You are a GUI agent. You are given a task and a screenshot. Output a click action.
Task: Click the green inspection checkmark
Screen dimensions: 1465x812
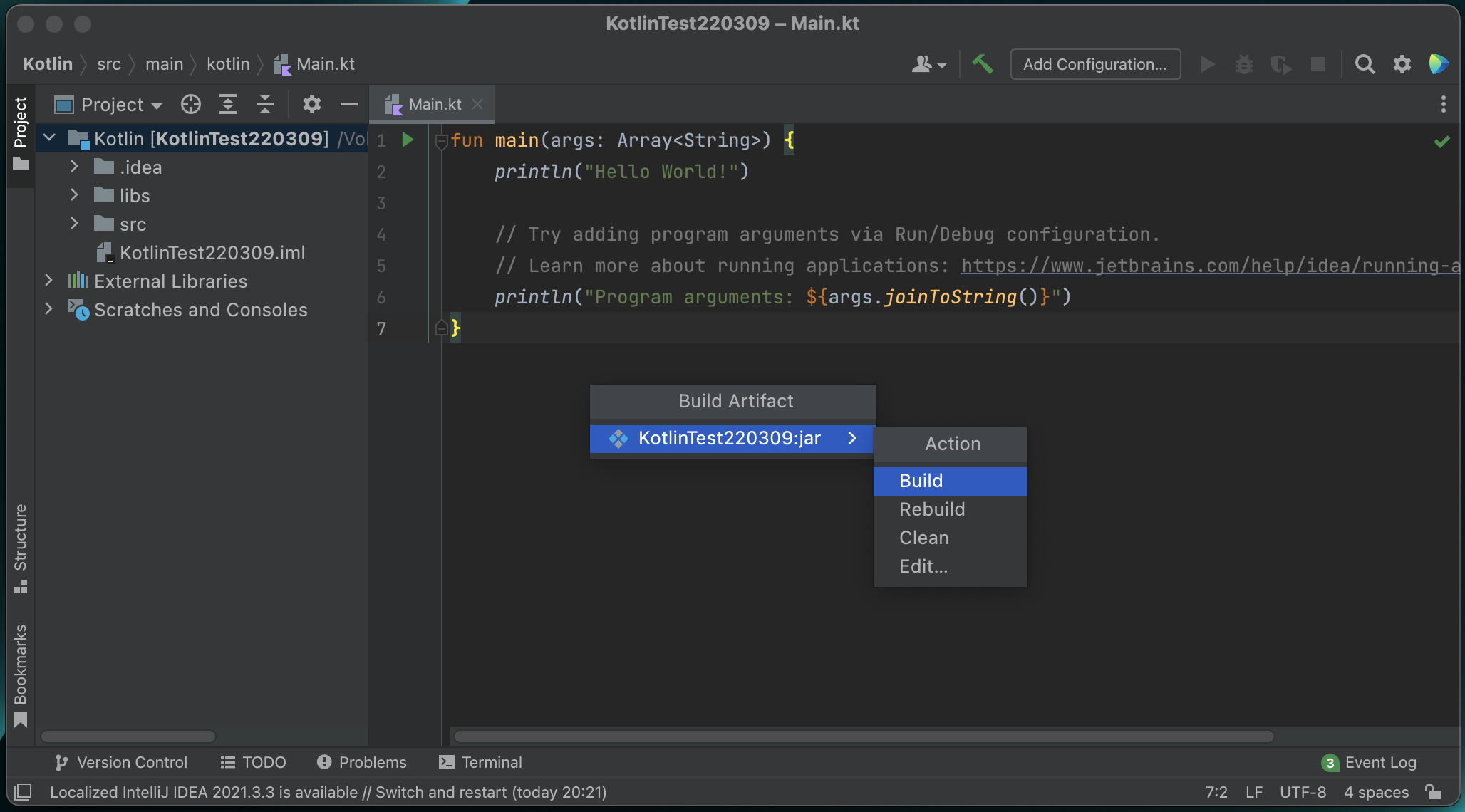1441,141
